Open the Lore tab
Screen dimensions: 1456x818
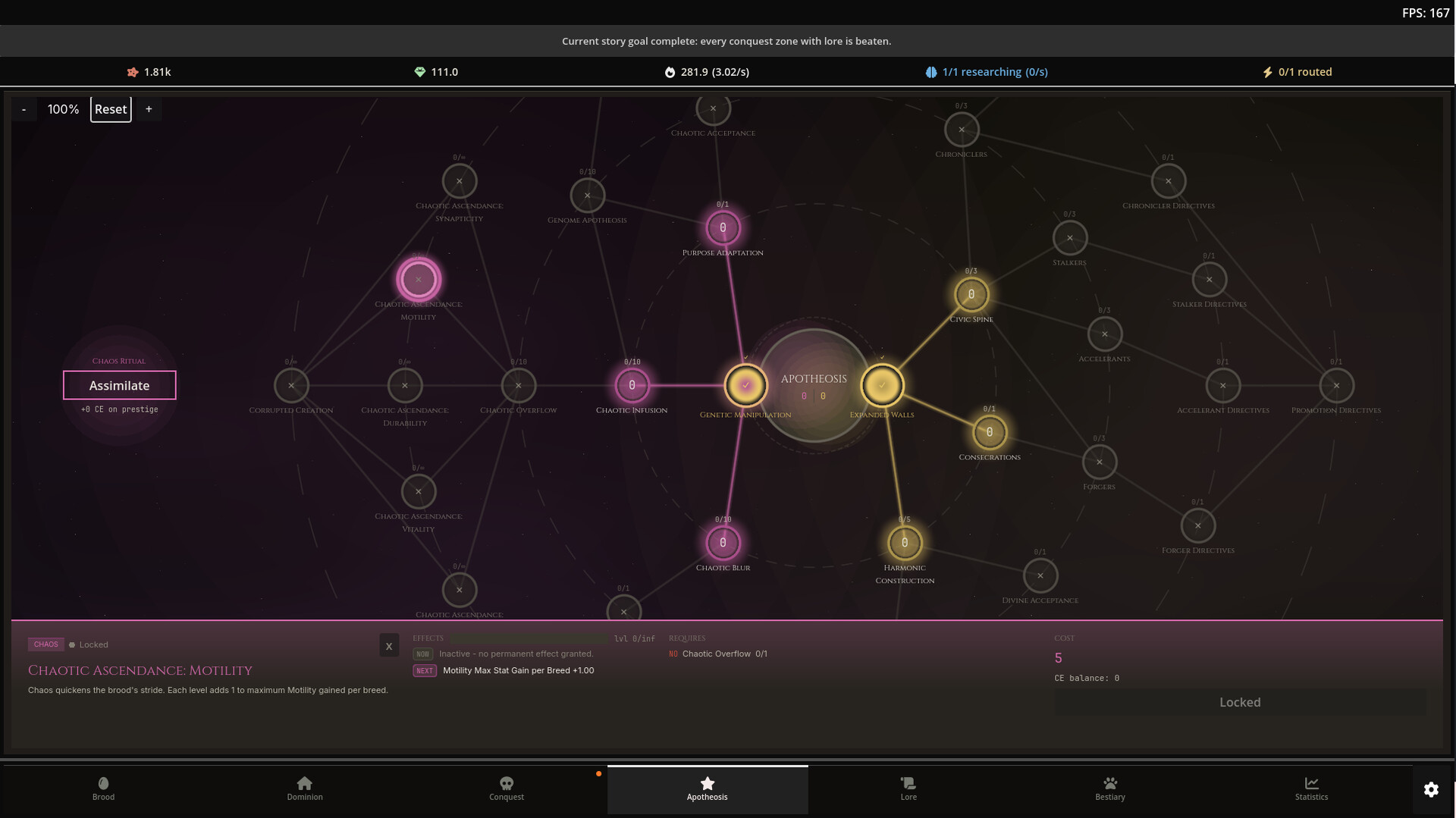(x=908, y=789)
